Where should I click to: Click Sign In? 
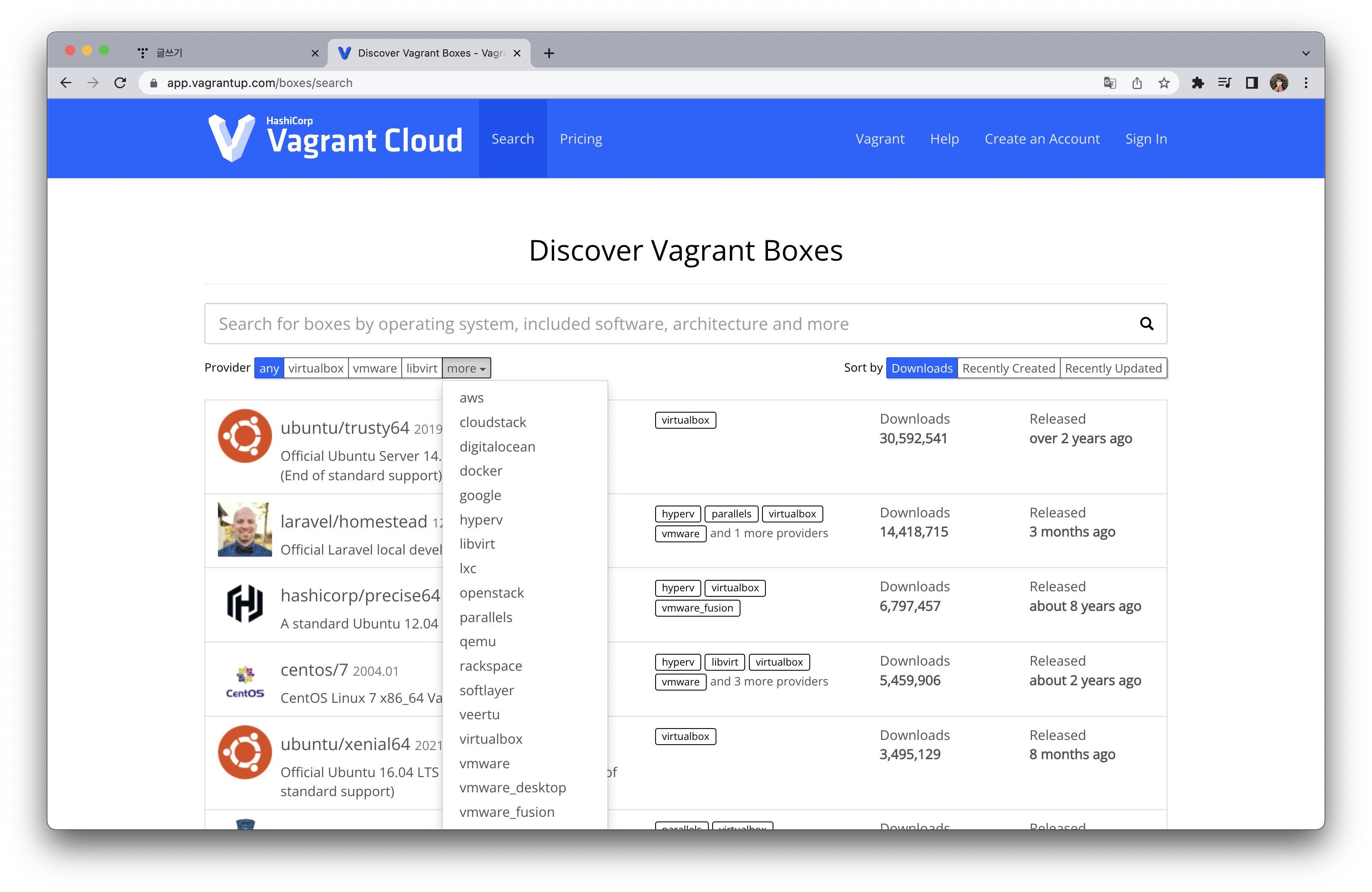coord(1146,139)
